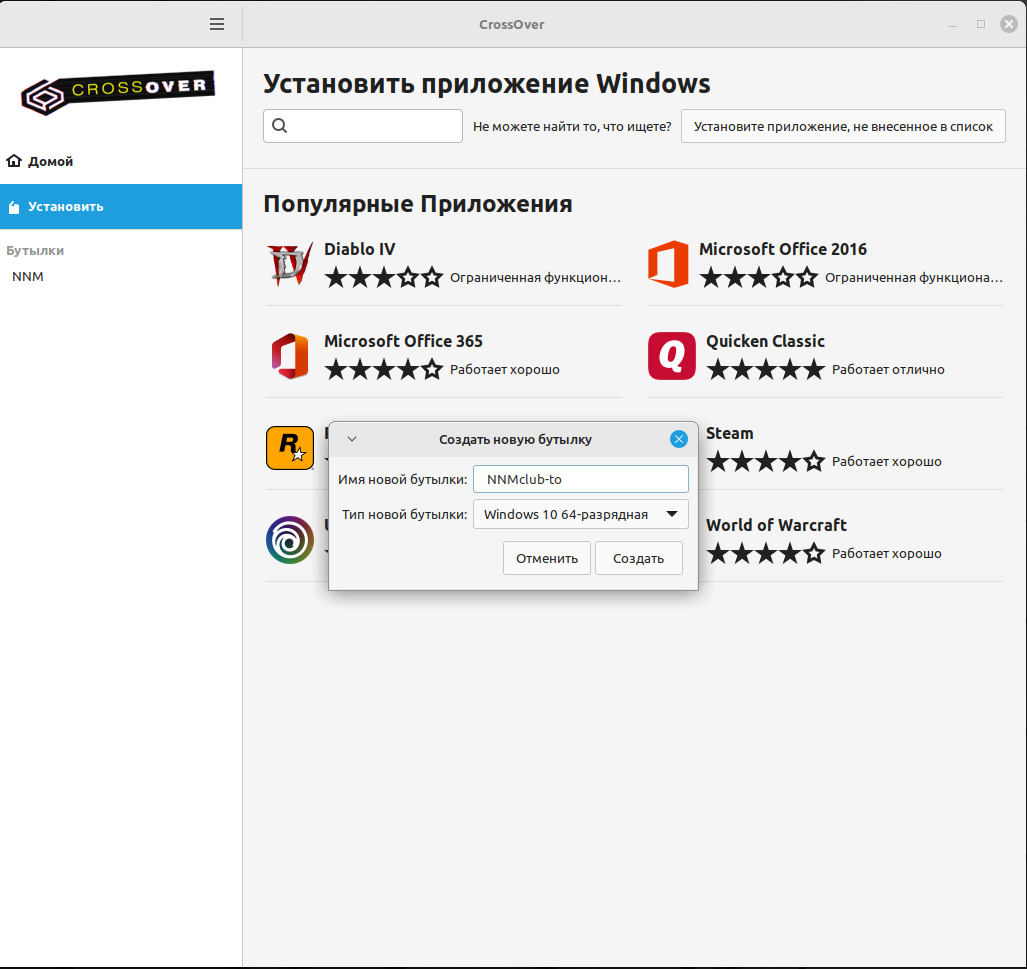
Task: Click the CrossOver logo in sidebar
Action: click(x=120, y=92)
